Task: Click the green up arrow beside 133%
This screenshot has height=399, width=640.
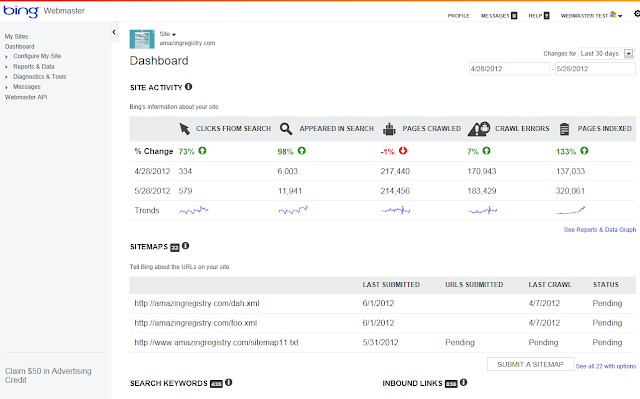Action: (584, 151)
